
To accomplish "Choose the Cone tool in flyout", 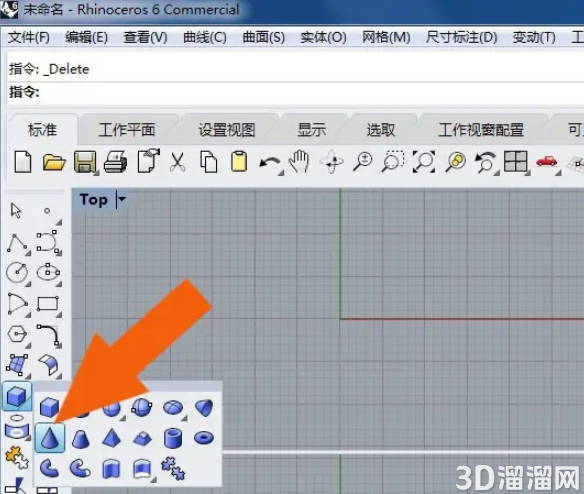I will click(x=50, y=438).
